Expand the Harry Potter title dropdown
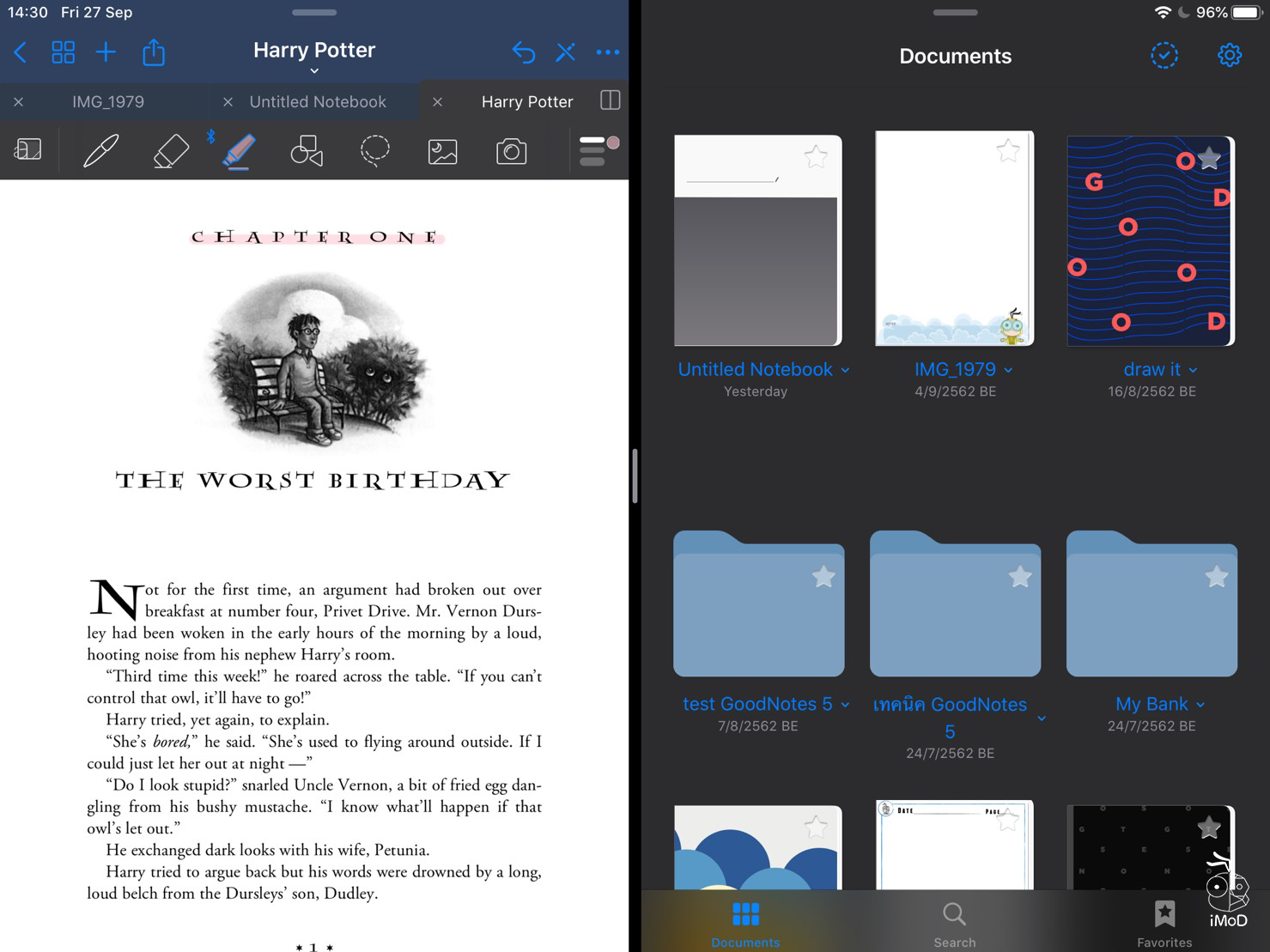This screenshot has width=1270, height=952. coord(314,70)
